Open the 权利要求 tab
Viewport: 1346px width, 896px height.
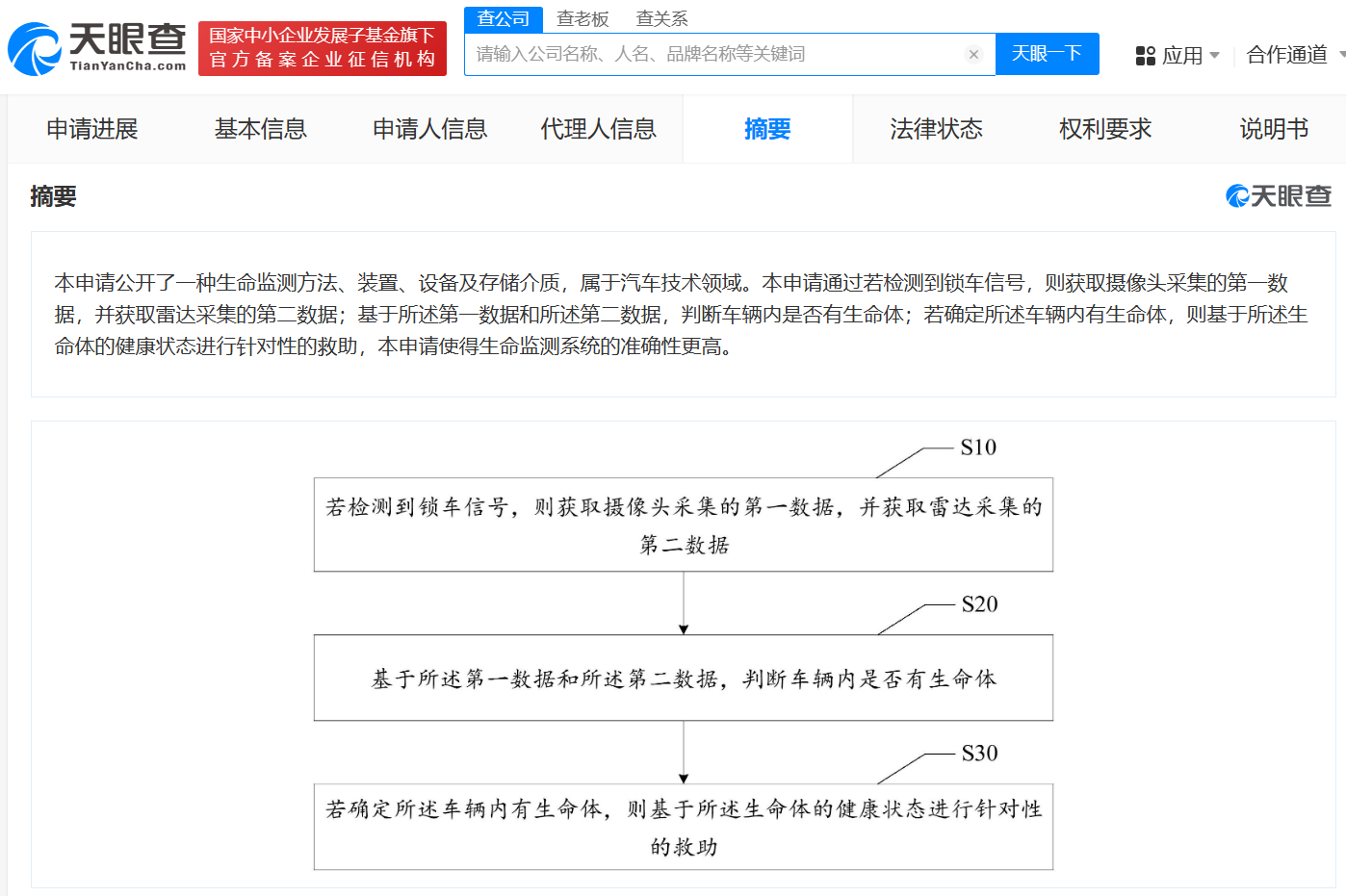(x=1104, y=129)
